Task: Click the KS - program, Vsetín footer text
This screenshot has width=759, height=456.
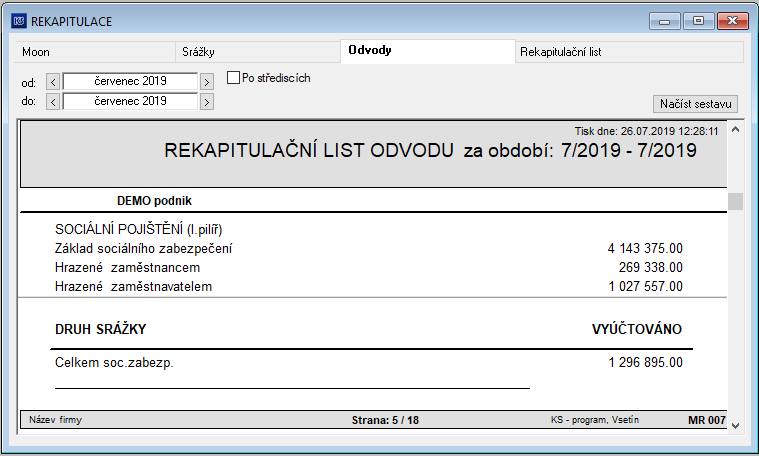Action: pos(595,420)
